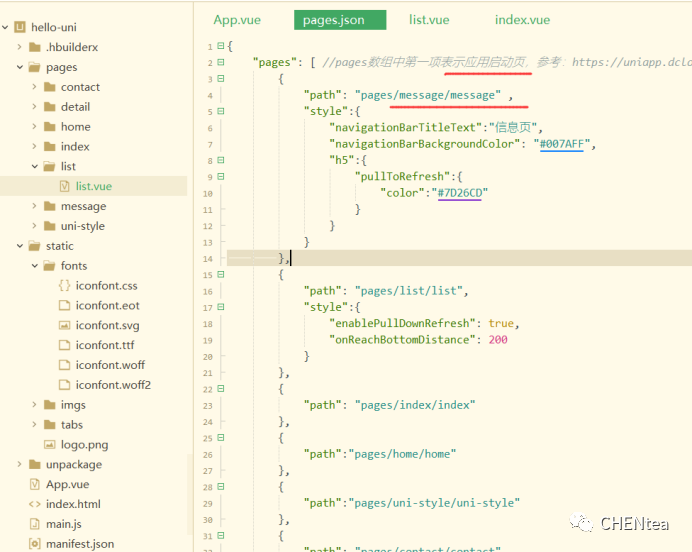Switch to the App.vue editor tab

[x=236, y=20]
